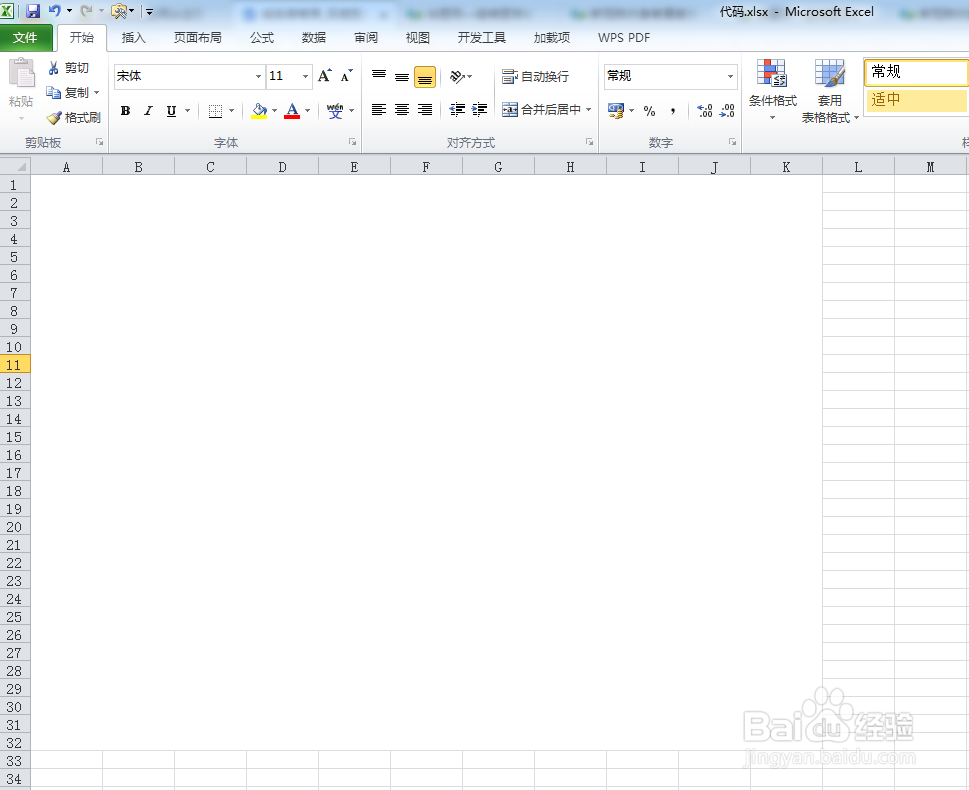Screen dimensions: 969x790
Task: Toggle Underline formatting
Action: (171, 111)
